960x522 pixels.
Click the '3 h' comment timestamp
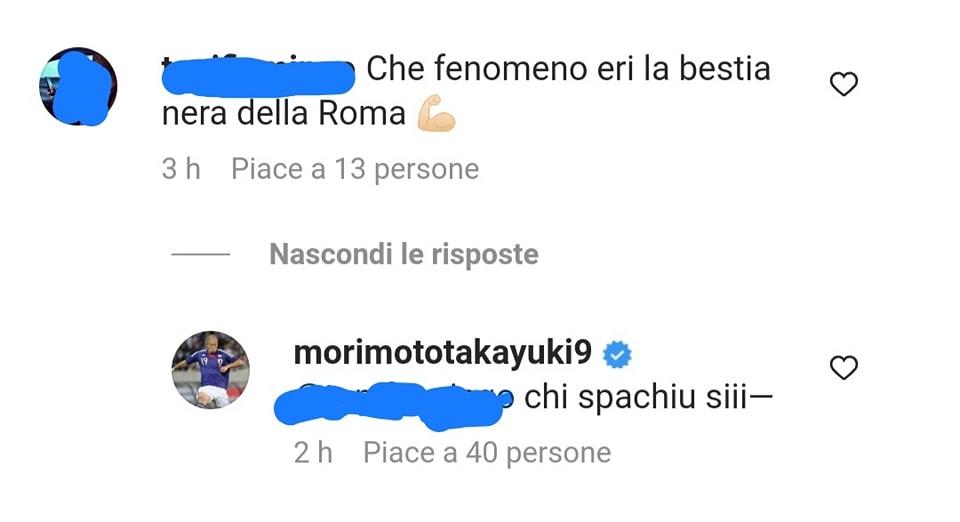(x=181, y=170)
